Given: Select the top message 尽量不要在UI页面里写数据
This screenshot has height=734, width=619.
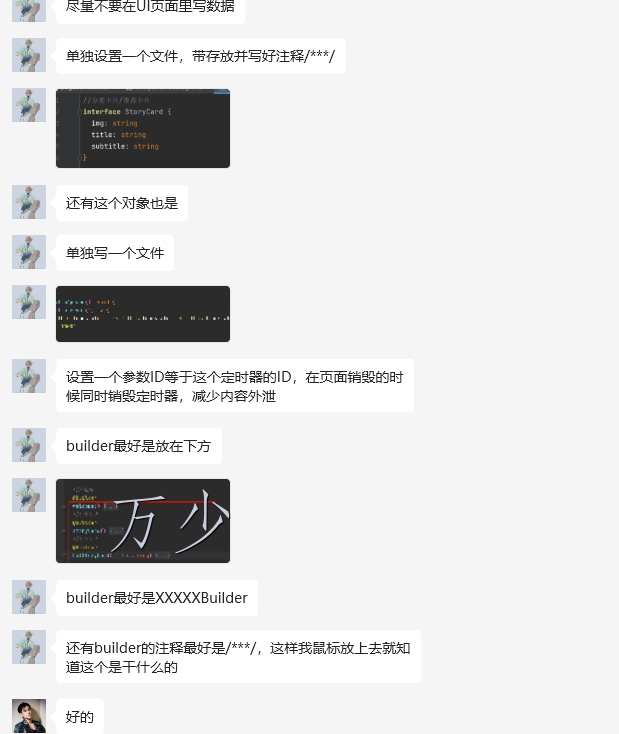Looking at the screenshot, I should [x=150, y=8].
